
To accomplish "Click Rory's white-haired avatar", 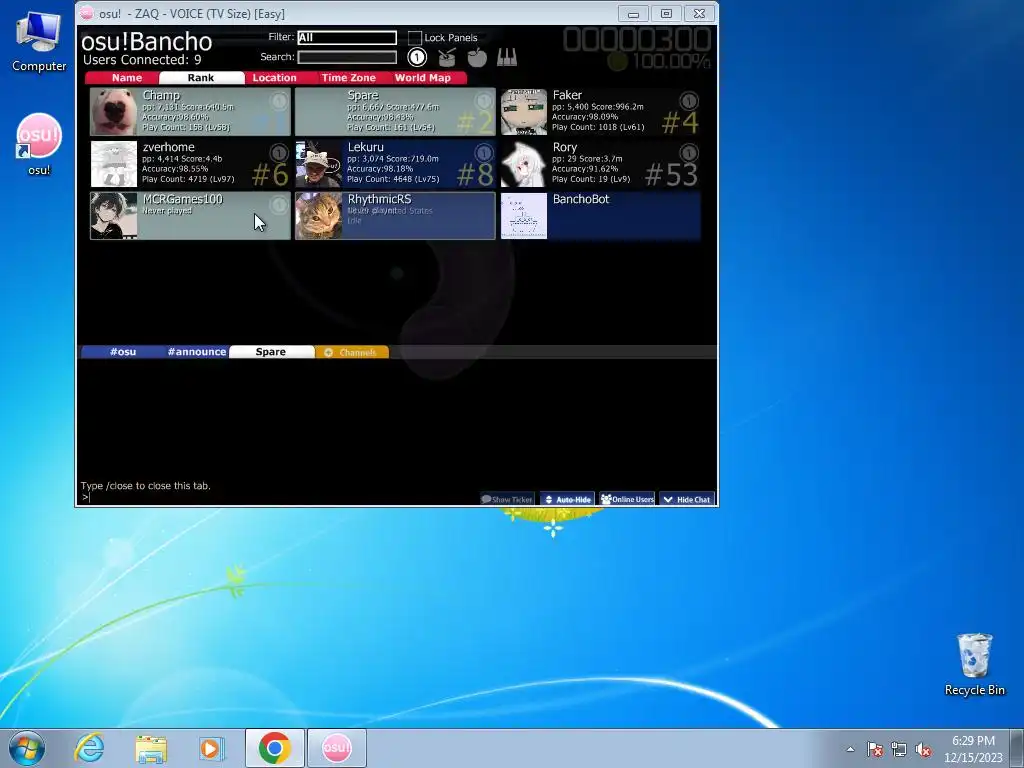I will click(x=524, y=164).
